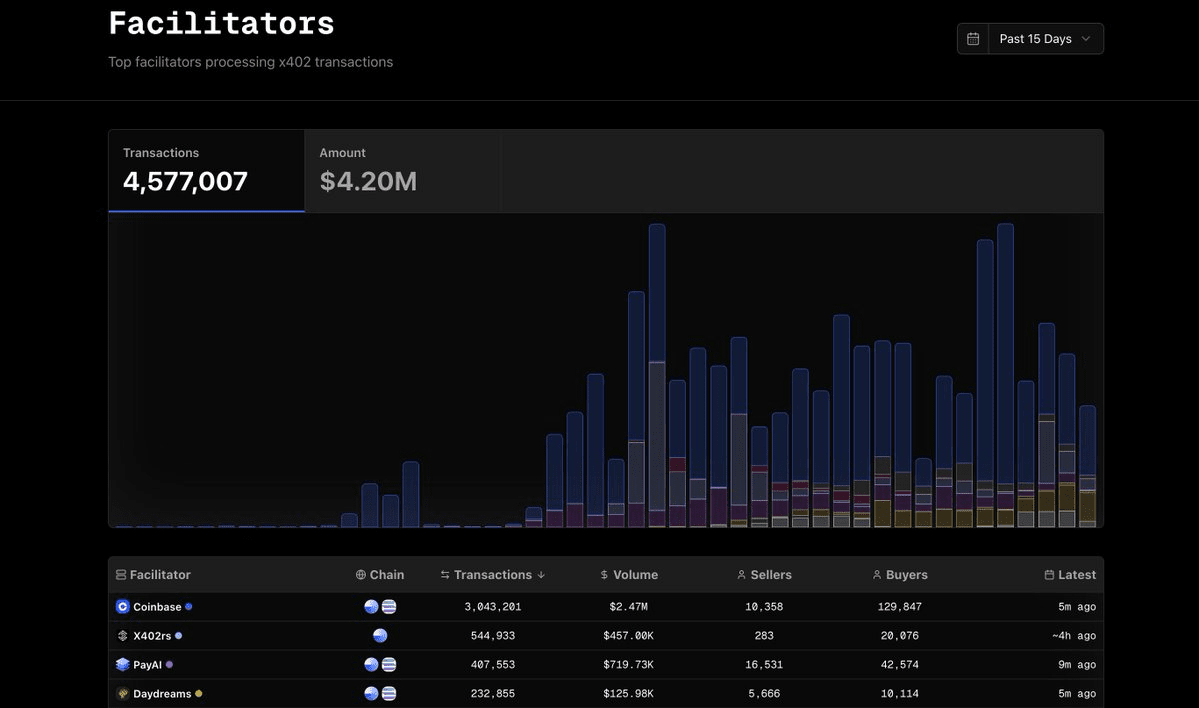Click the Daydreams logo icon

click(123, 694)
